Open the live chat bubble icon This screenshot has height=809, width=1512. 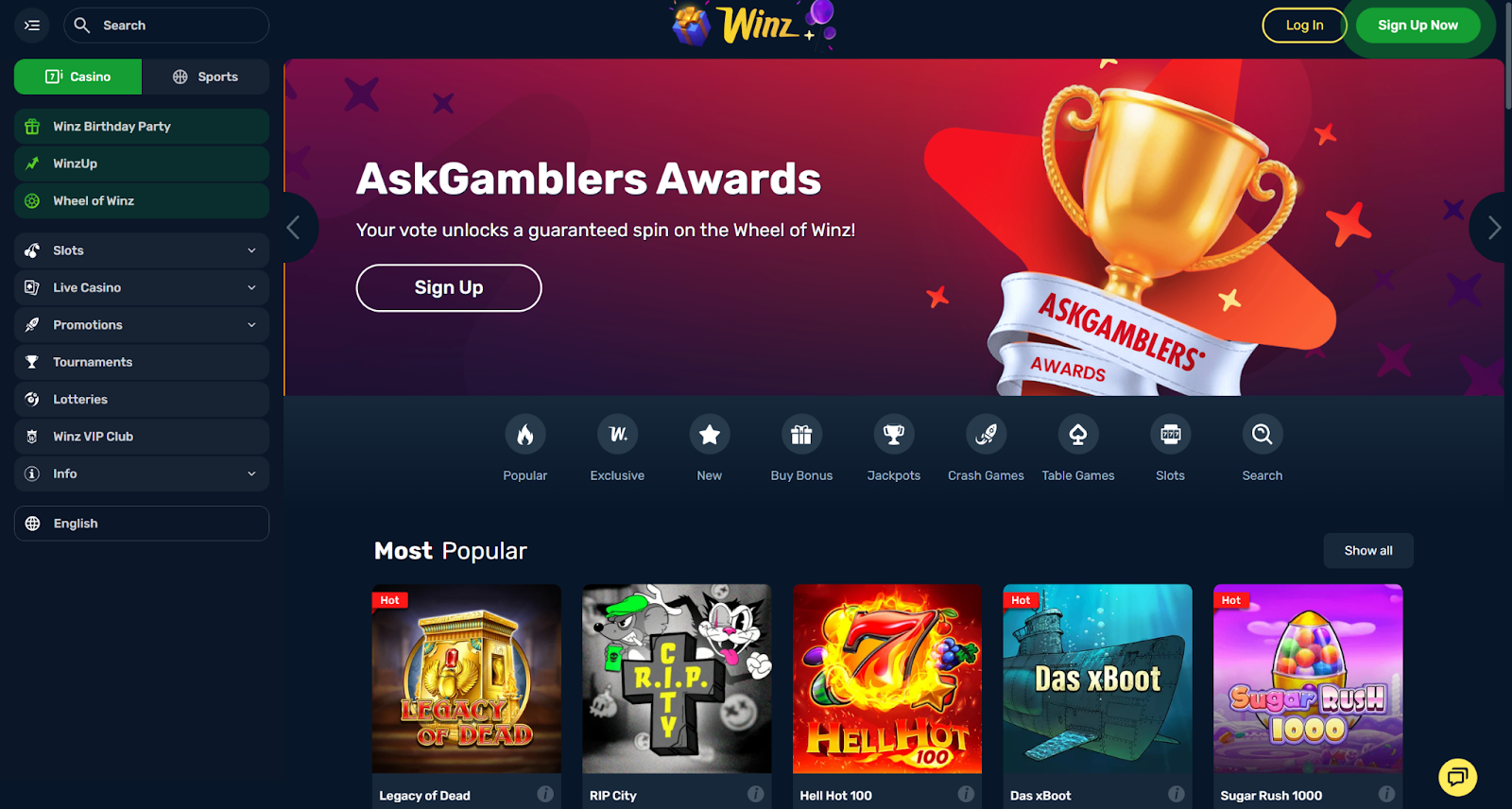1457,777
